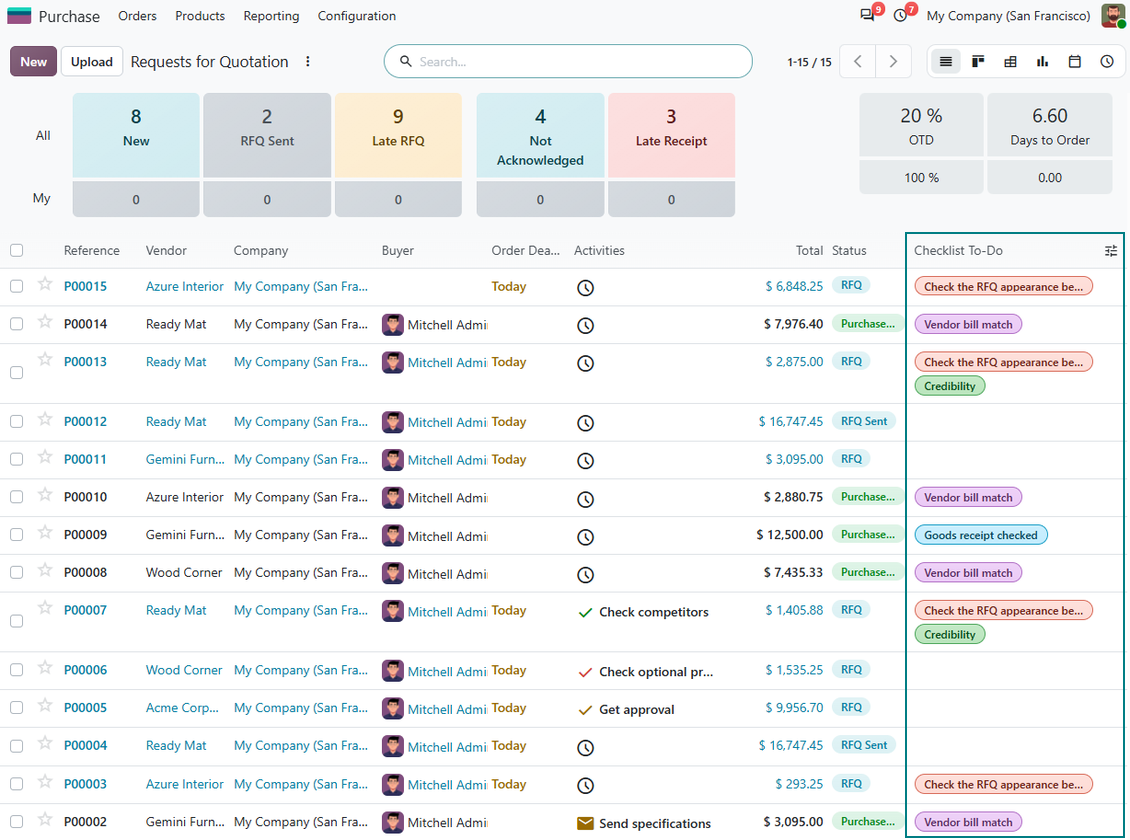Open the activities clock icon in top bar
Viewport: 1130px width, 840px height.
[x=900, y=15]
